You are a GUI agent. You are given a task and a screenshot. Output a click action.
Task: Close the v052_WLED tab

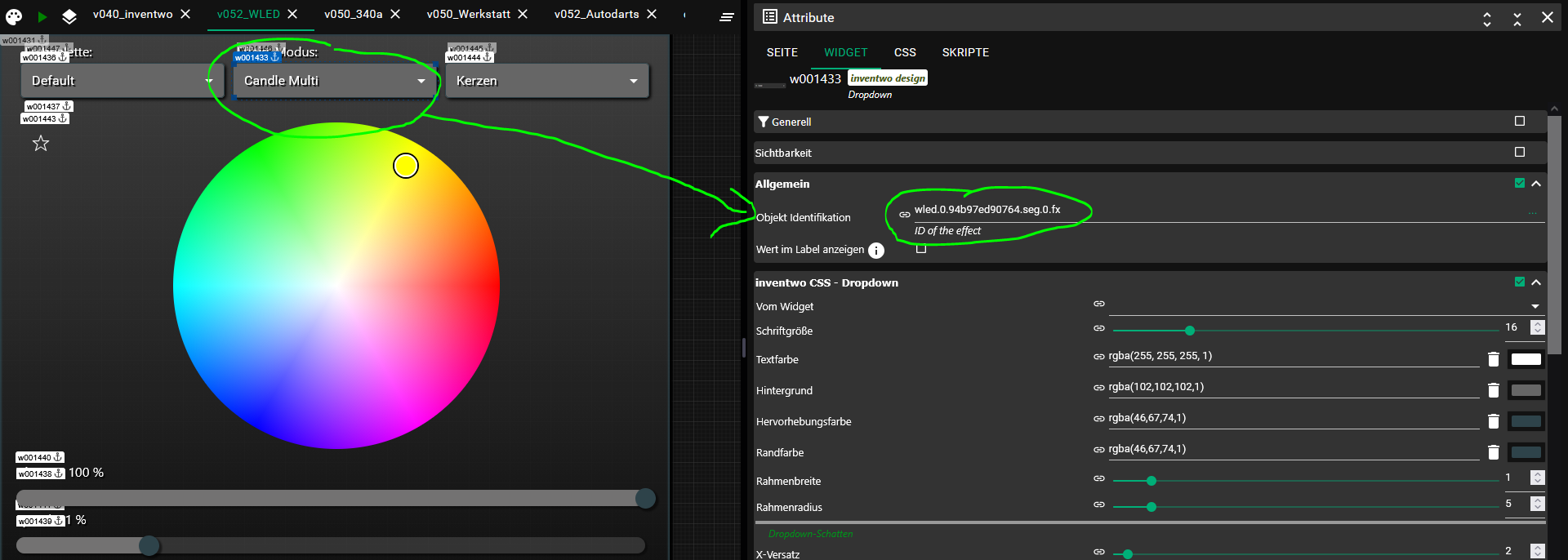[292, 14]
